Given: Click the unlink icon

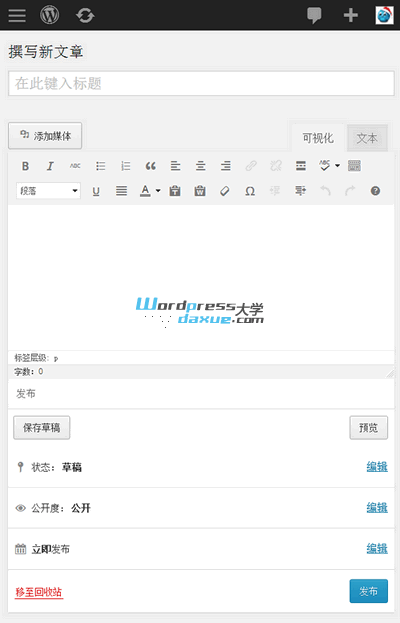Looking at the screenshot, I should [x=276, y=166].
